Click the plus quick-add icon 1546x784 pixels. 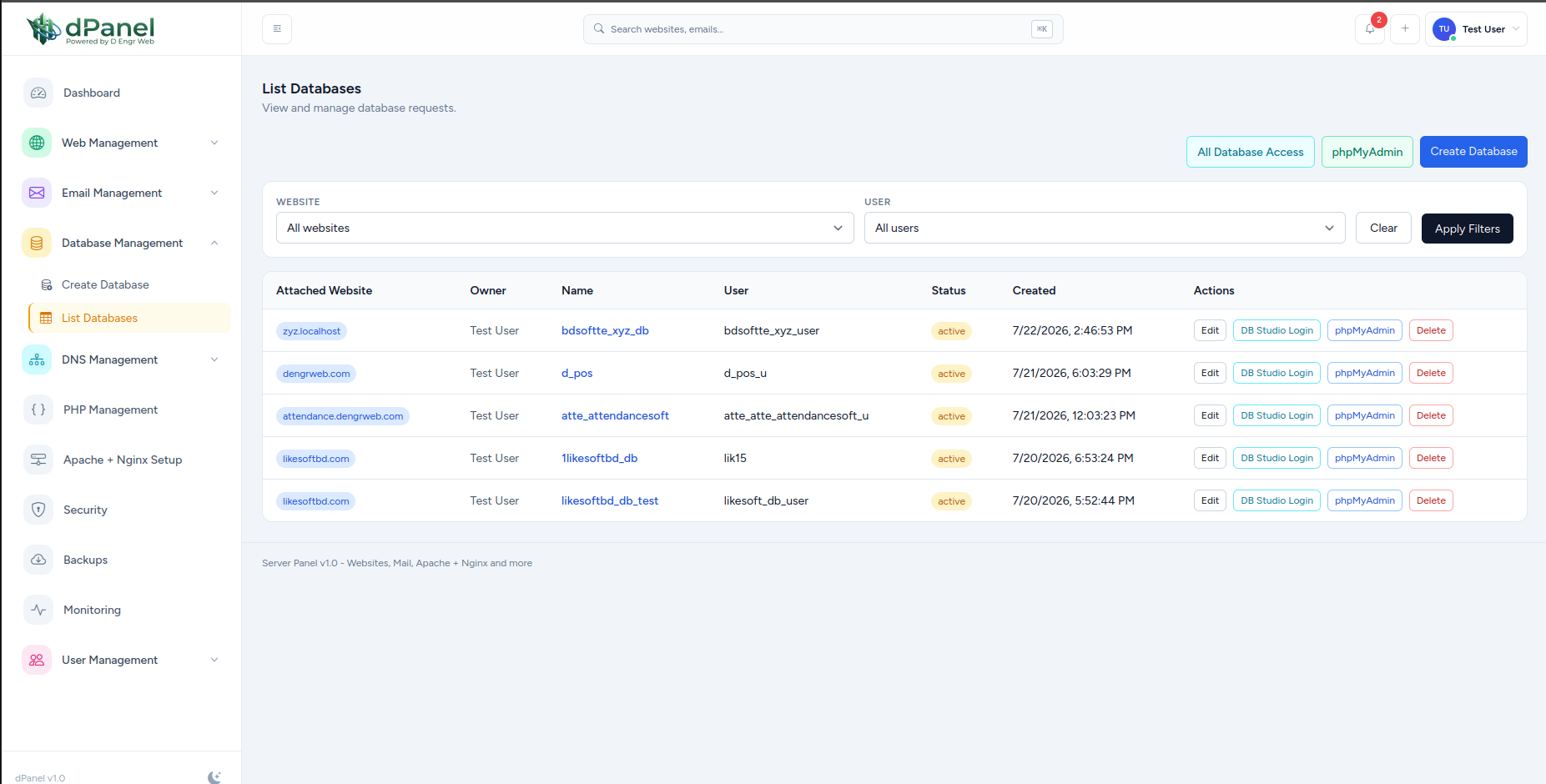point(1405,28)
